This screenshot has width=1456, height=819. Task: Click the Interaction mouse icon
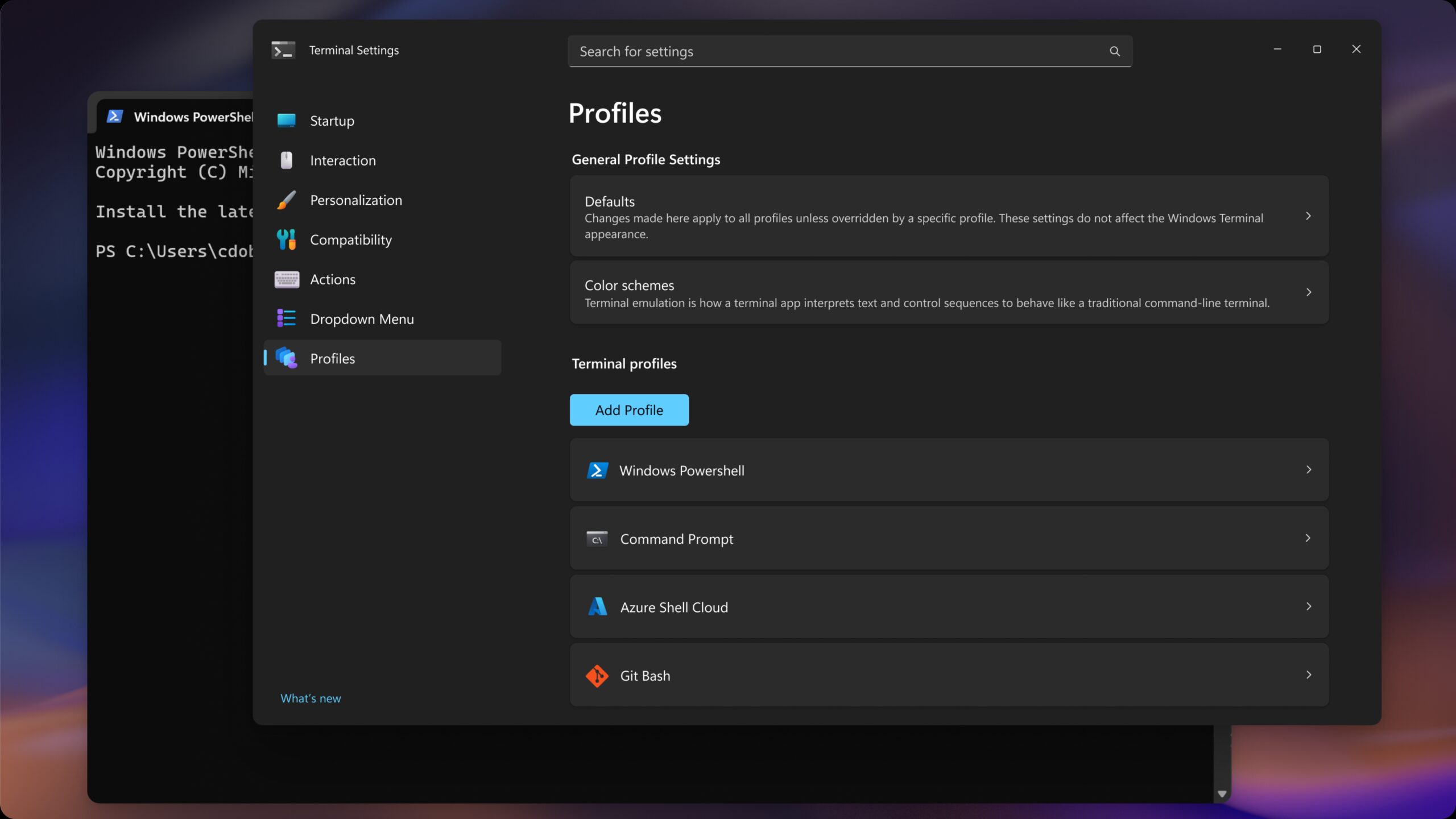pyautogui.click(x=286, y=160)
